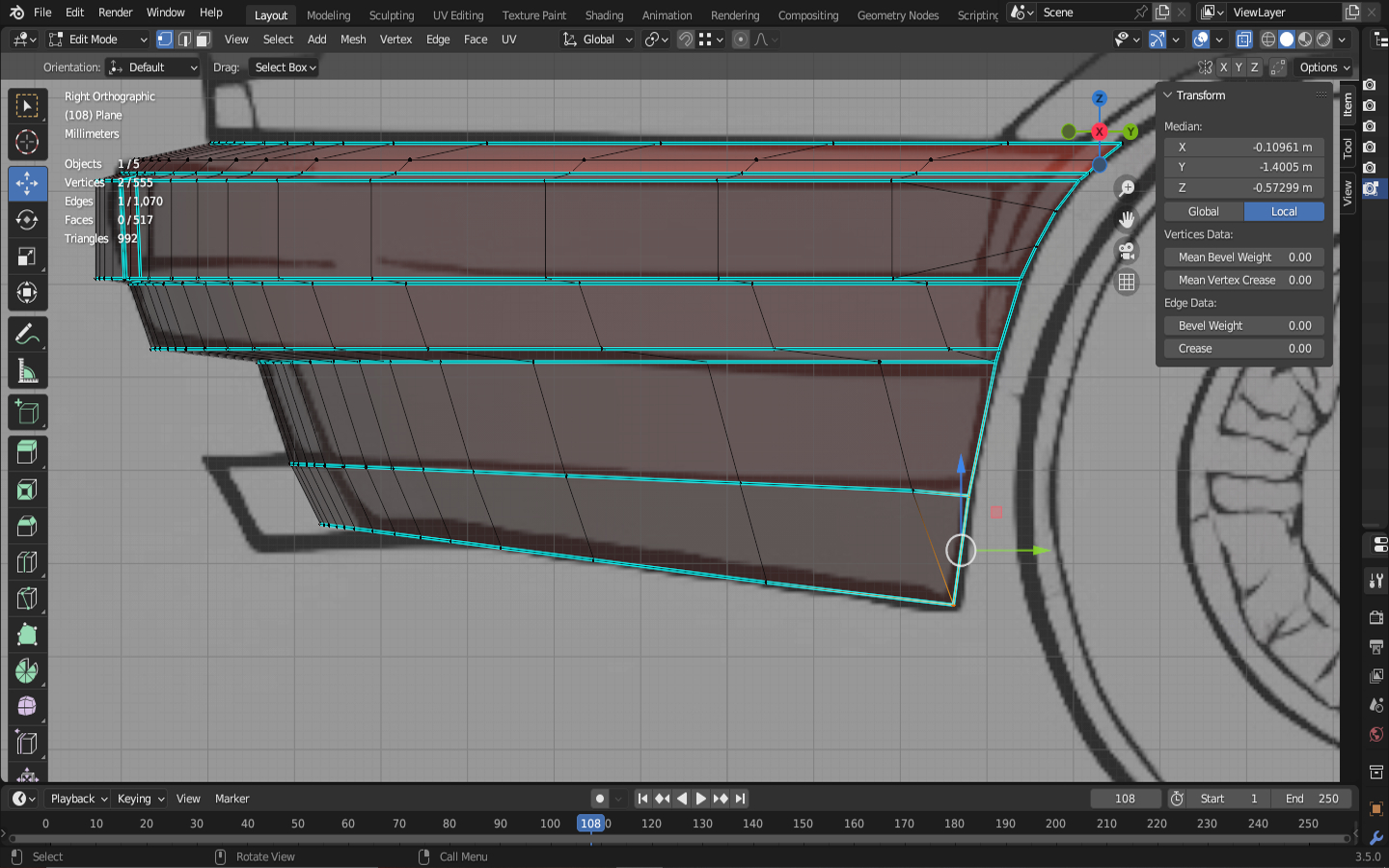This screenshot has height=868, width=1389.
Task: Toggle auto keying record button
Action: click(x=600, y=799)
